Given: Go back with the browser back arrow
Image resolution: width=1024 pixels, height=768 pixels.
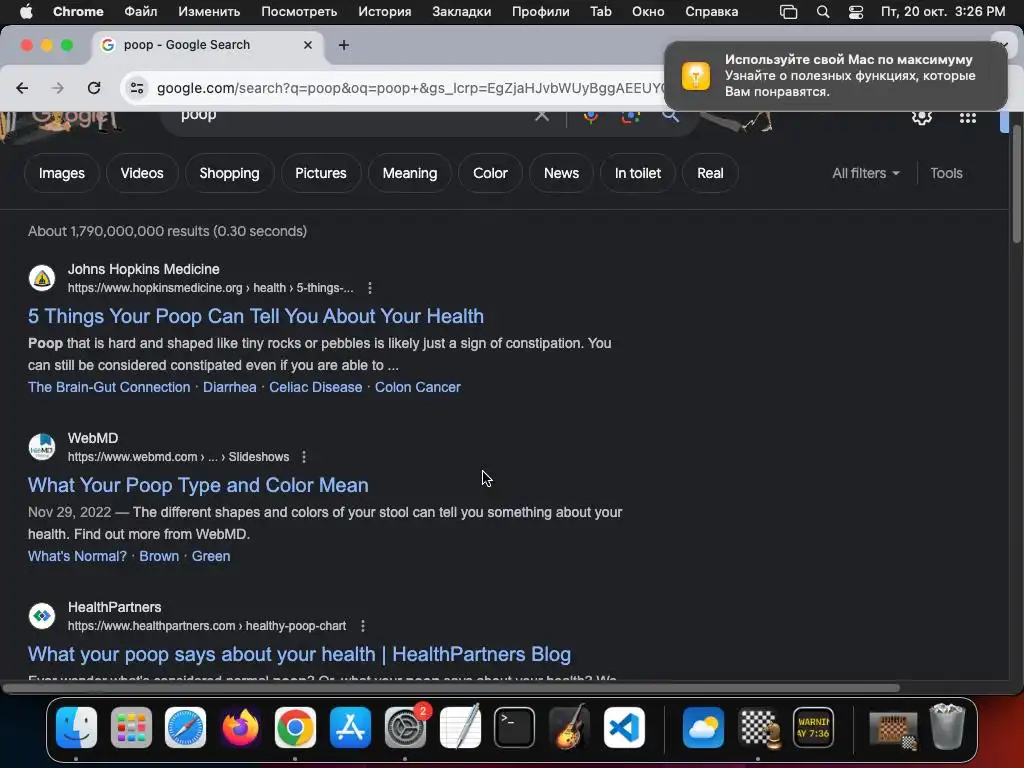Looking at the screenshot, I should pyautogui.click(x=22, y=88).
